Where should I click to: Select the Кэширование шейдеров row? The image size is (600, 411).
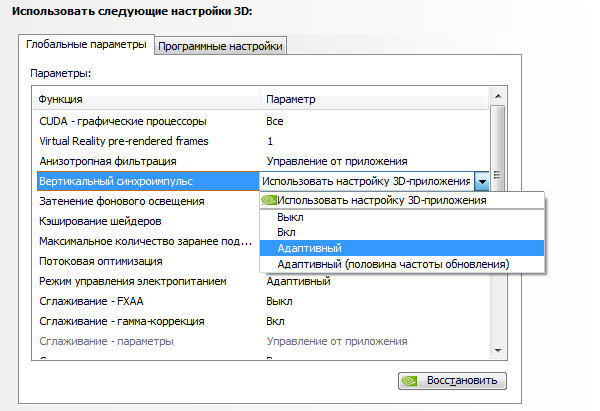tap(147, 221)
